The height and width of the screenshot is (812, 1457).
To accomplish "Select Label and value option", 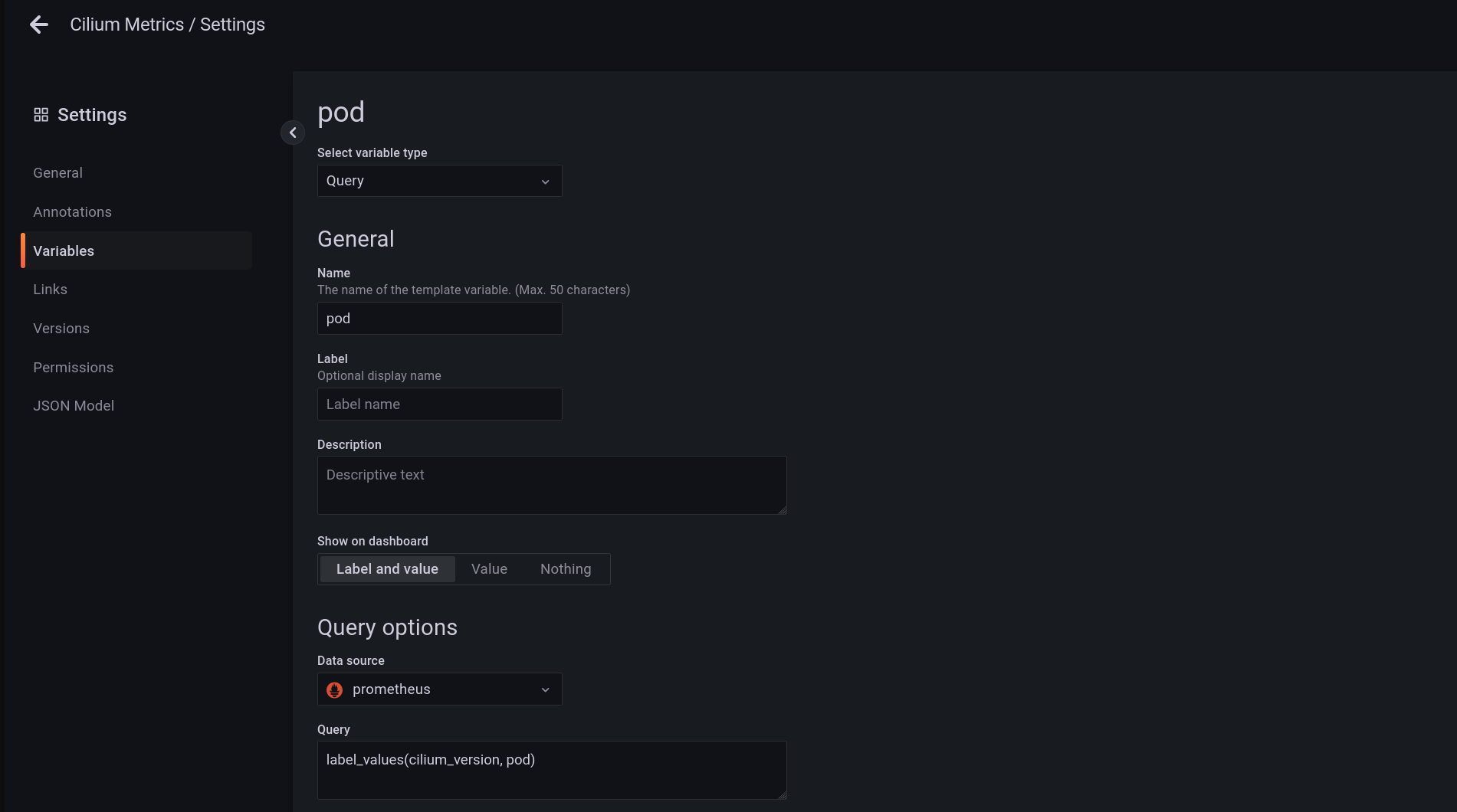I will pyautogui.click(x=387, y=569).
